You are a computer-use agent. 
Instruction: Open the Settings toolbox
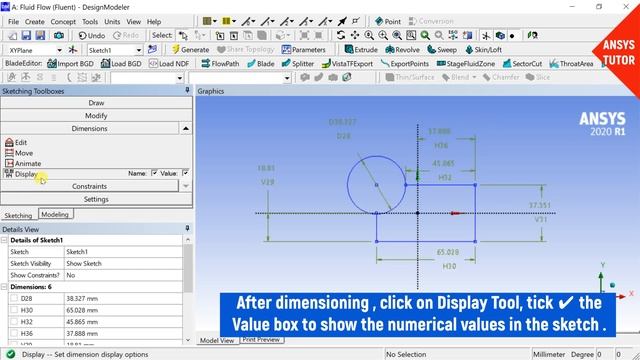coord(96,199)
